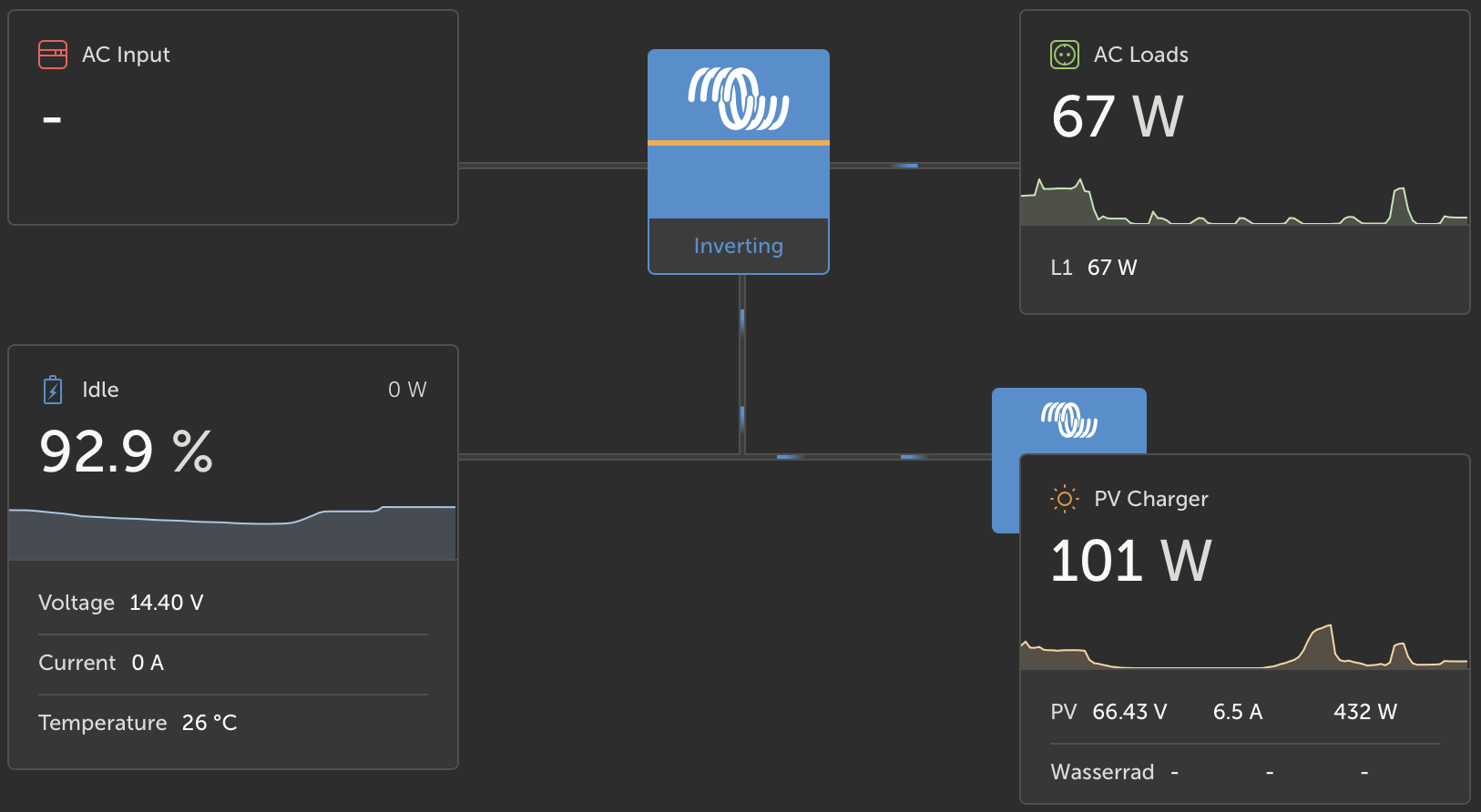Image resolution: width=1481 pixels, height=812 pixels.
Task: Click the AC Input dash placeholder value
Action: pyautogui.click(x=52, y=118)
